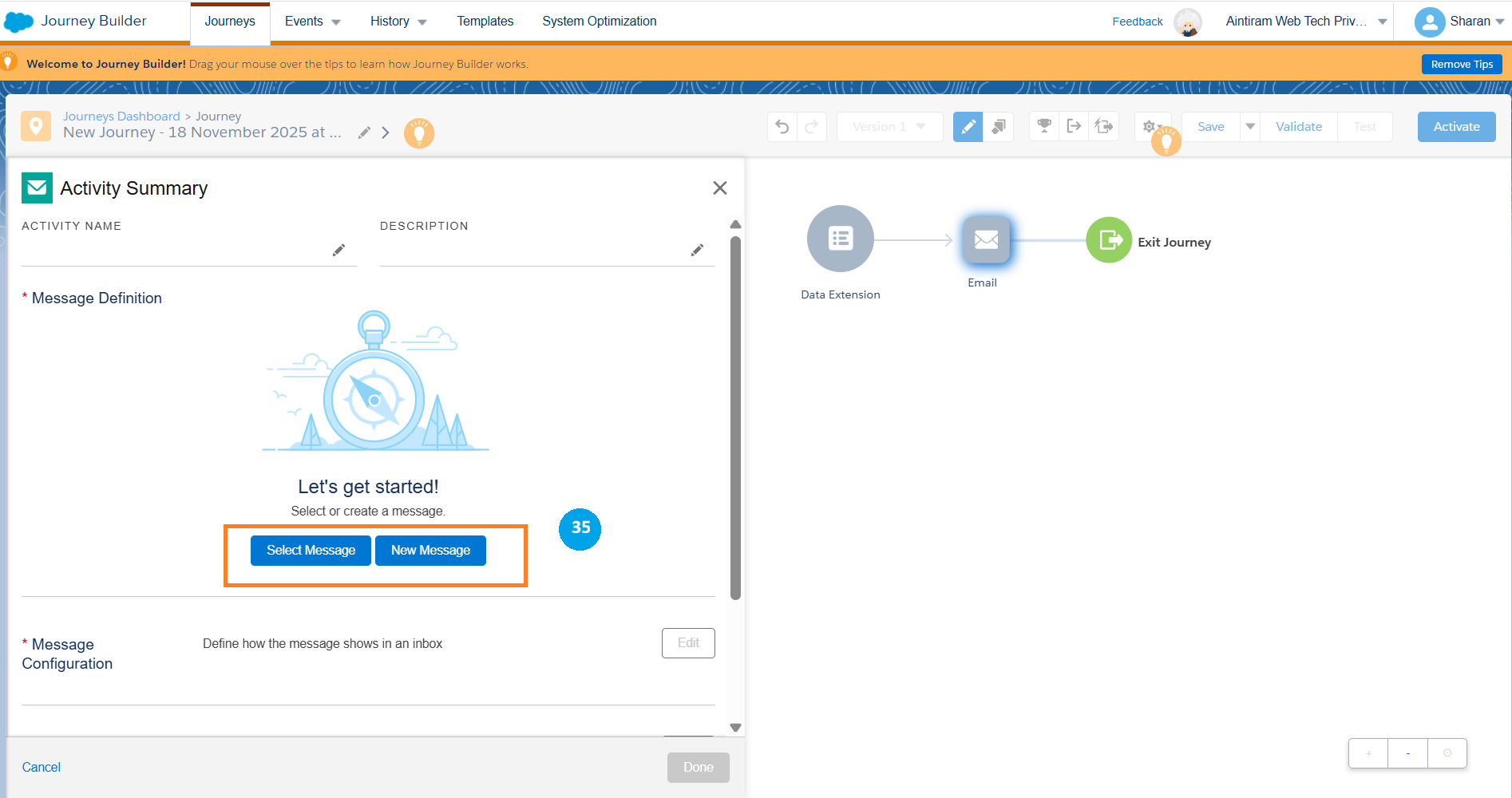
Task: Click the goal trophy icon
Action: 1043,126
